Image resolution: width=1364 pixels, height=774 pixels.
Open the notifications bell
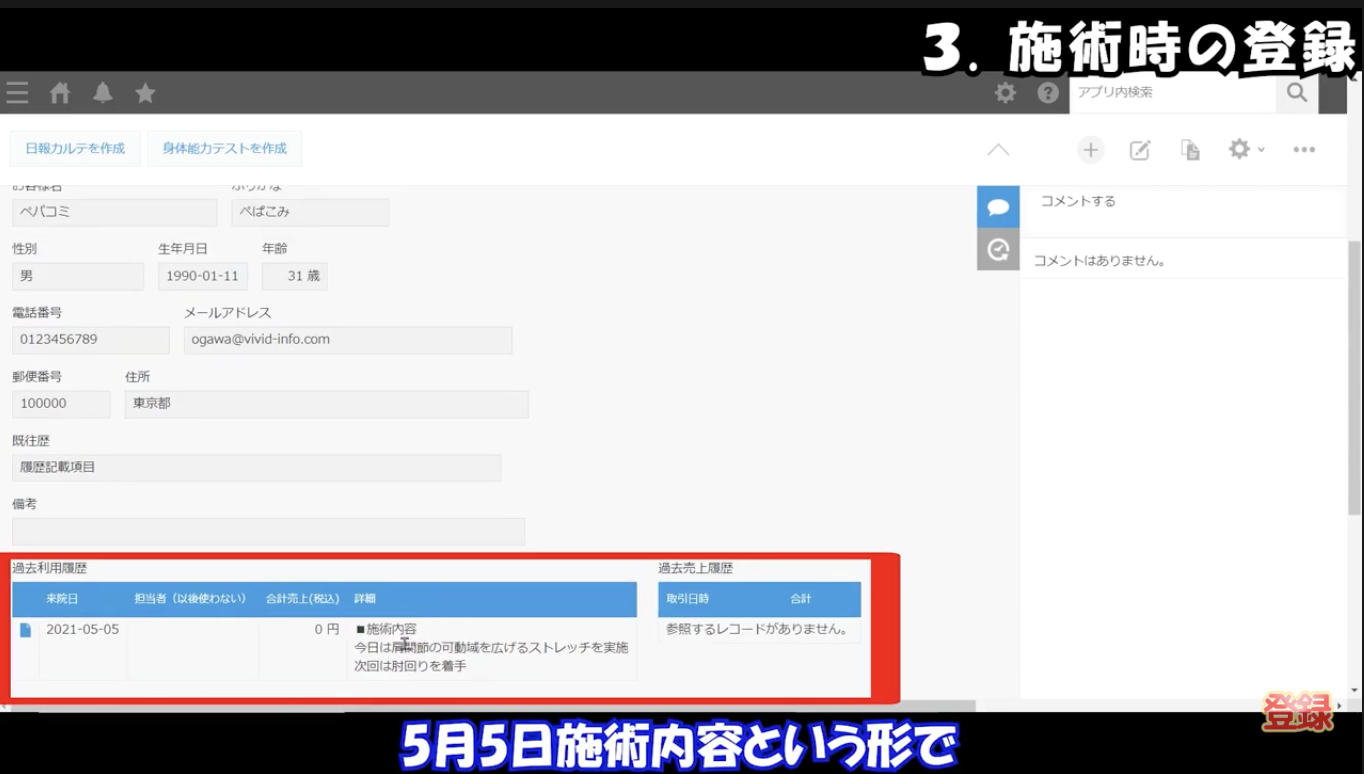click(103, 93)
